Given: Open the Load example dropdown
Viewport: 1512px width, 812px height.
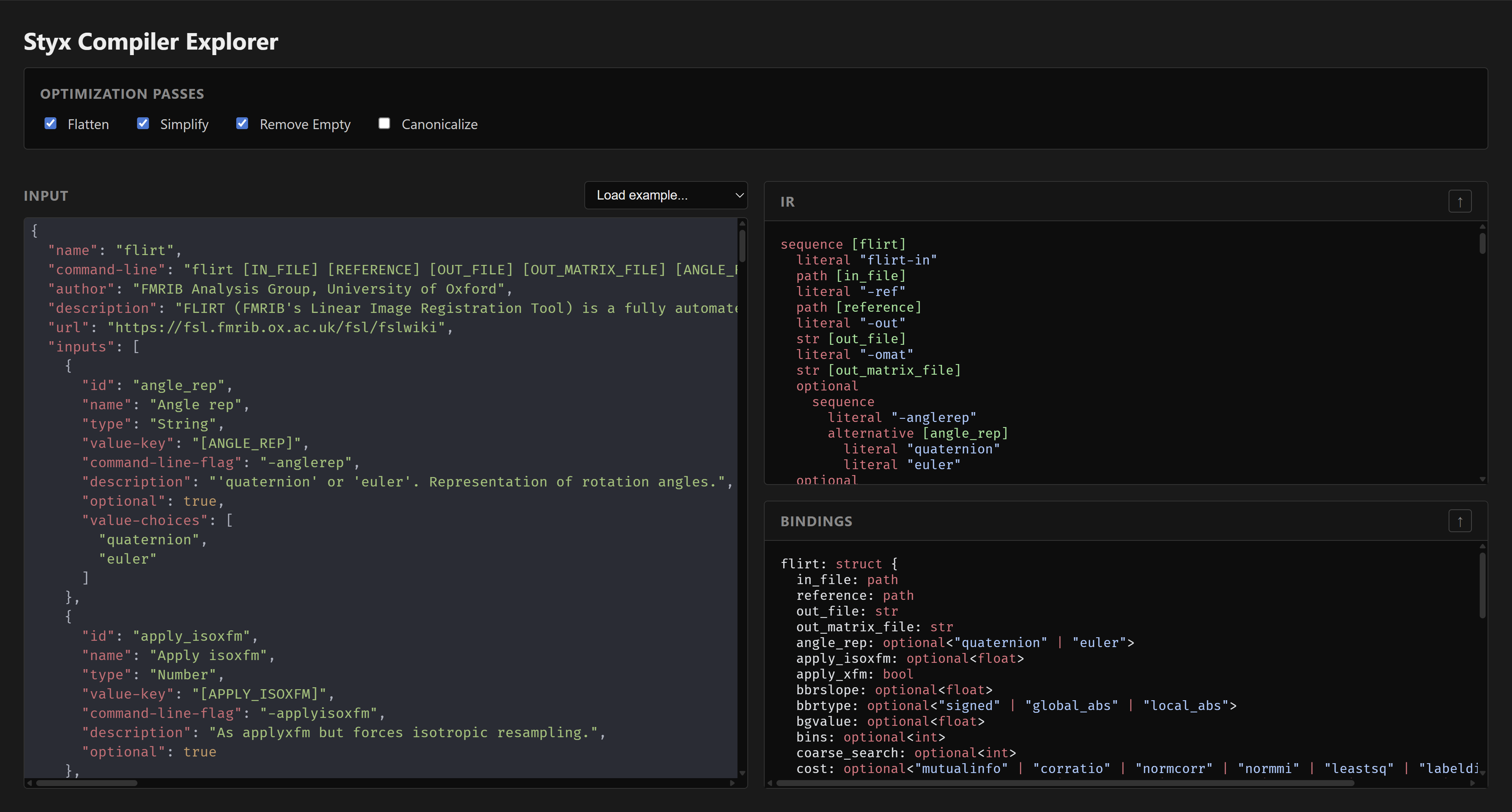Looking at the screenshot, I should coord(665,195).
